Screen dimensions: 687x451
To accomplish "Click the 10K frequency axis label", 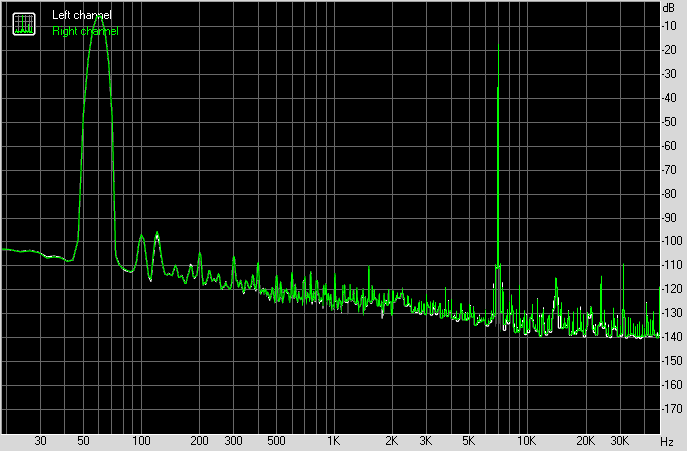I will click(x=526, y=441).
